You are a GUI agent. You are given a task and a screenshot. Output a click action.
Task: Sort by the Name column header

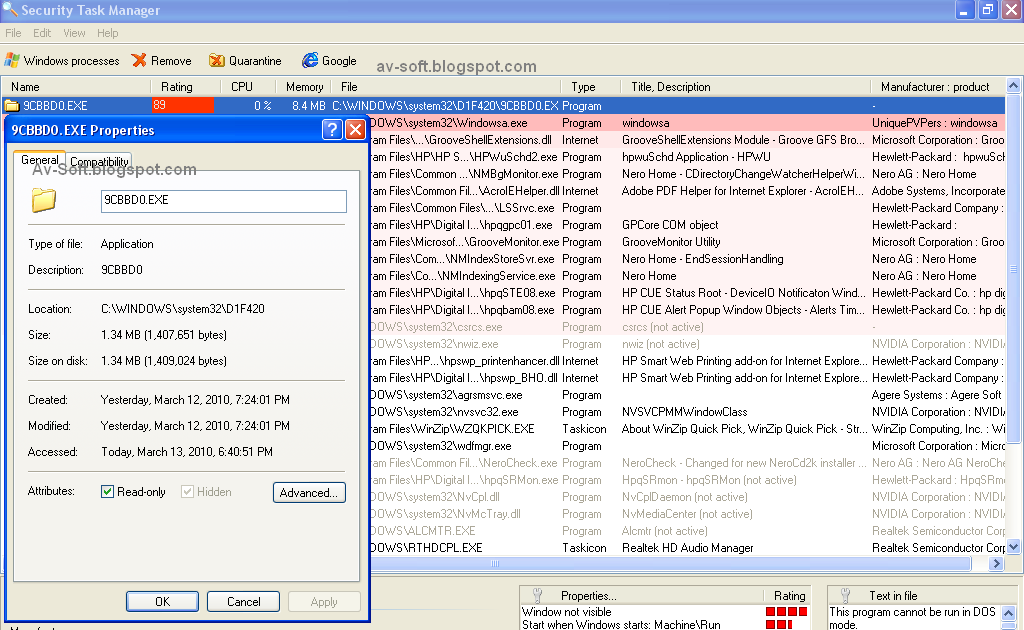76,87
